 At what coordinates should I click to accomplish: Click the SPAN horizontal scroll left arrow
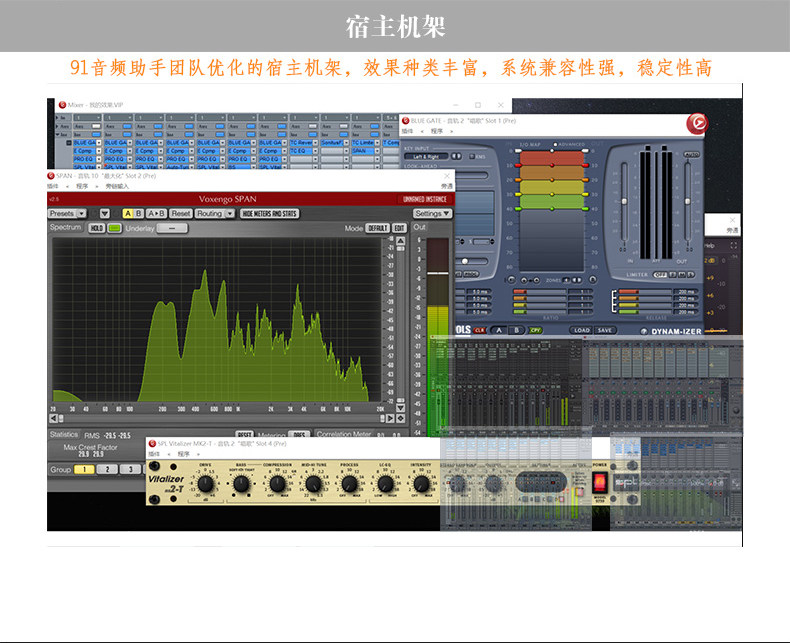(x=53, y=418)
